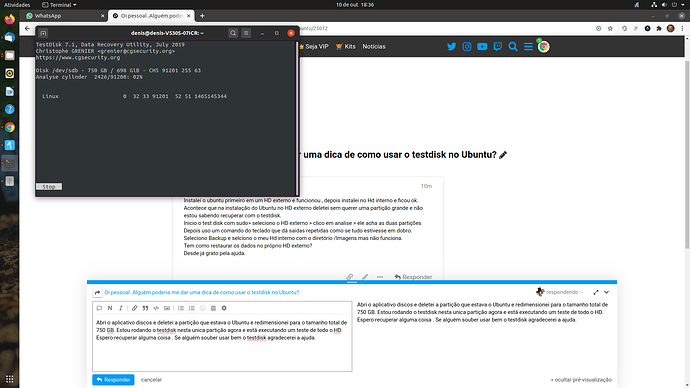
Task: Edit the post with its pencil icon
Action: tap(365, 277)
